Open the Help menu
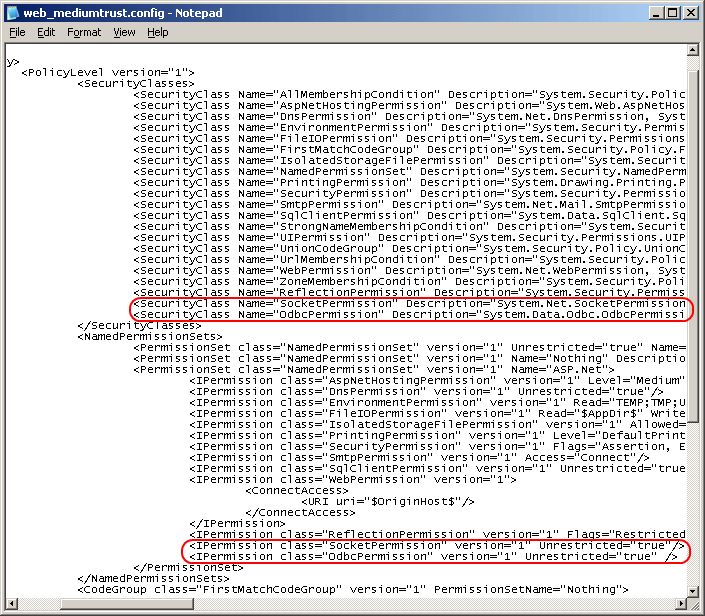This screenshot has width=705, height=616. 158,32
